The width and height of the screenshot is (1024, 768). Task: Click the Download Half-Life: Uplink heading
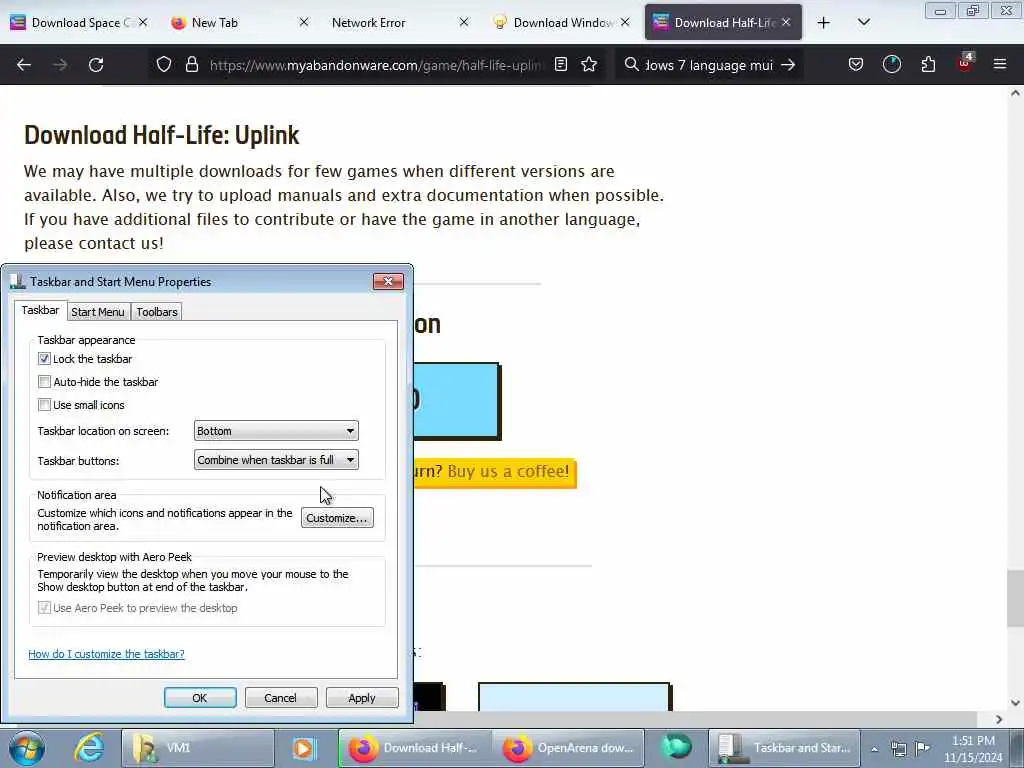161,135
